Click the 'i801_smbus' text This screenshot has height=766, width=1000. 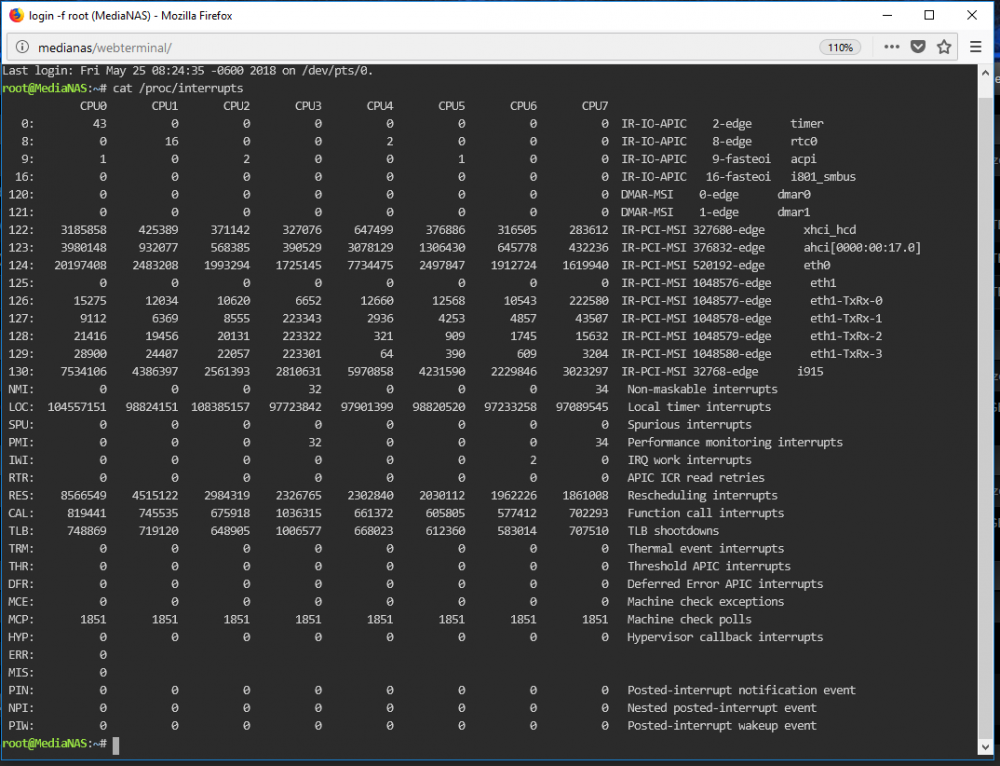(x=823, y=177)
